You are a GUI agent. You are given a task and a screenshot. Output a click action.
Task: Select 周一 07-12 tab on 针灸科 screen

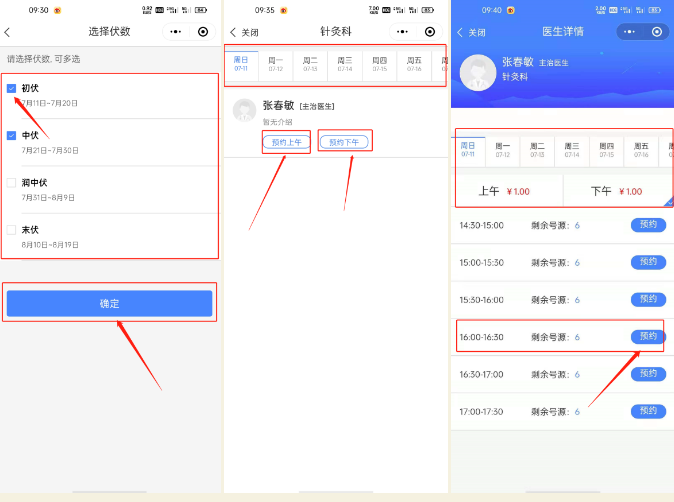276,64
